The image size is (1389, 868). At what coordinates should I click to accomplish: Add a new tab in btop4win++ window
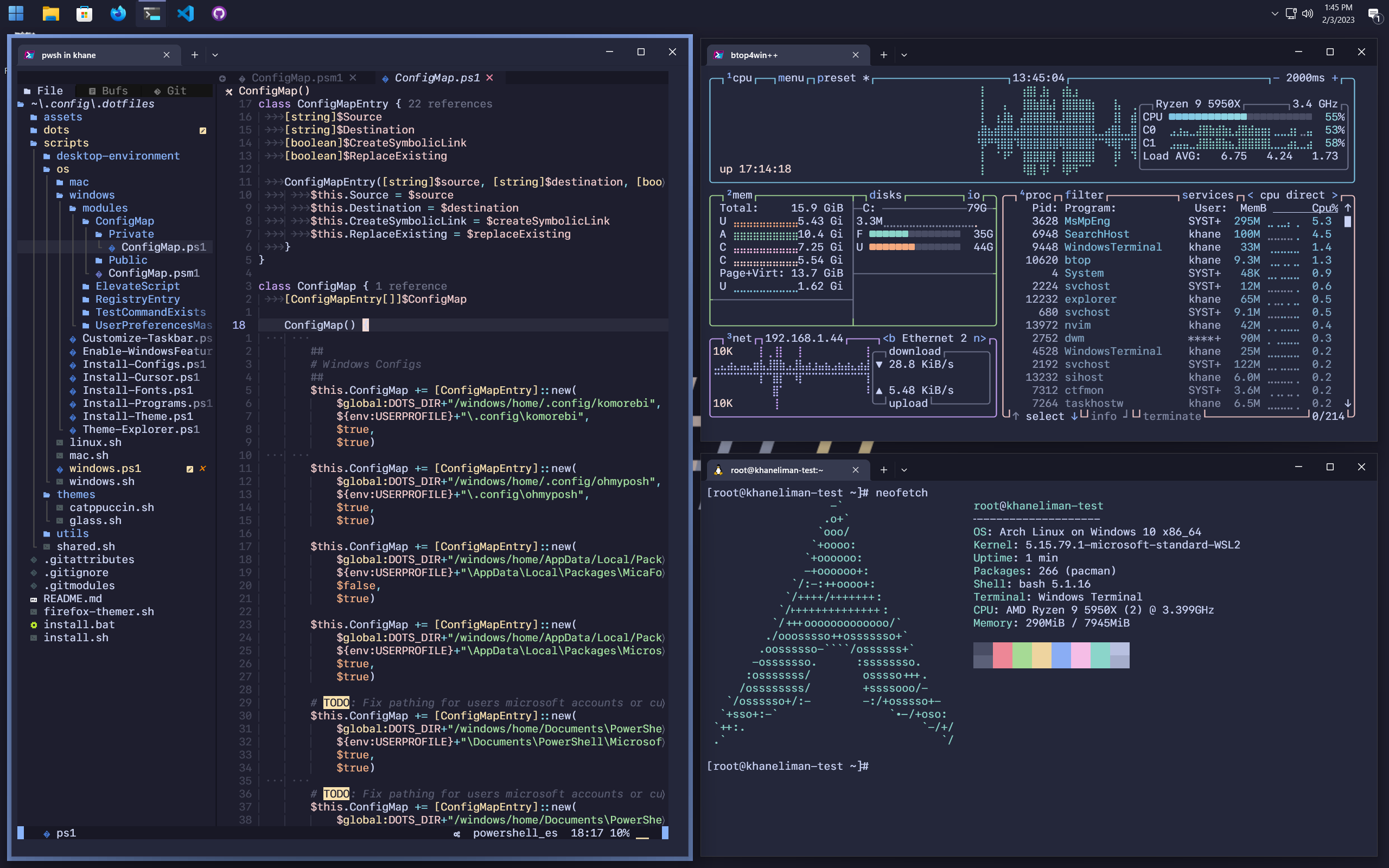click(x=883, y=55)
